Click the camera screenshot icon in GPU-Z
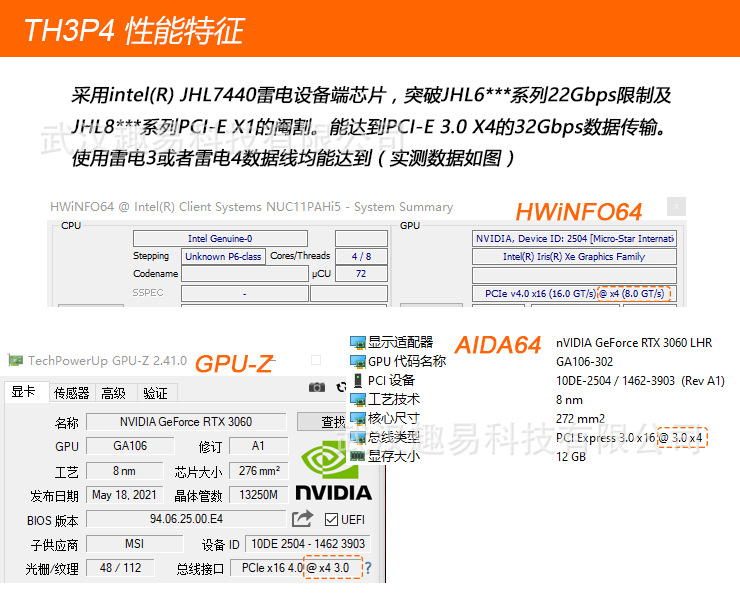The height and width of the screenshot is (600, 740). (317, 387)
